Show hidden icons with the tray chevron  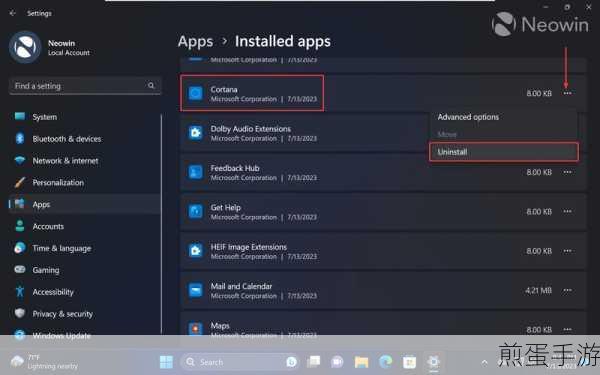[x=484, y=362]
